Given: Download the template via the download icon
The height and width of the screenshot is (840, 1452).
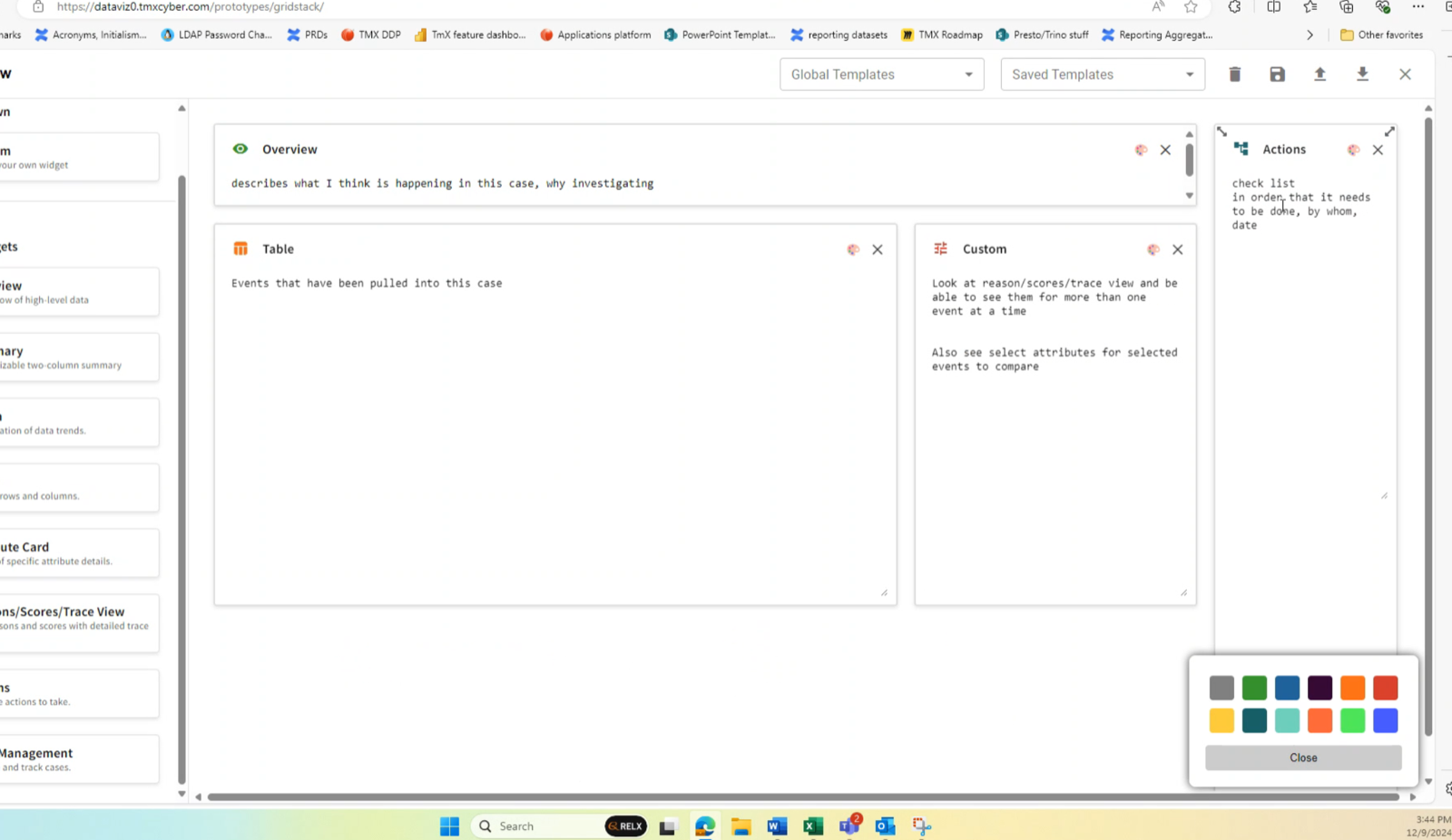Looking at the screenshot, I should pos(1362,74).
